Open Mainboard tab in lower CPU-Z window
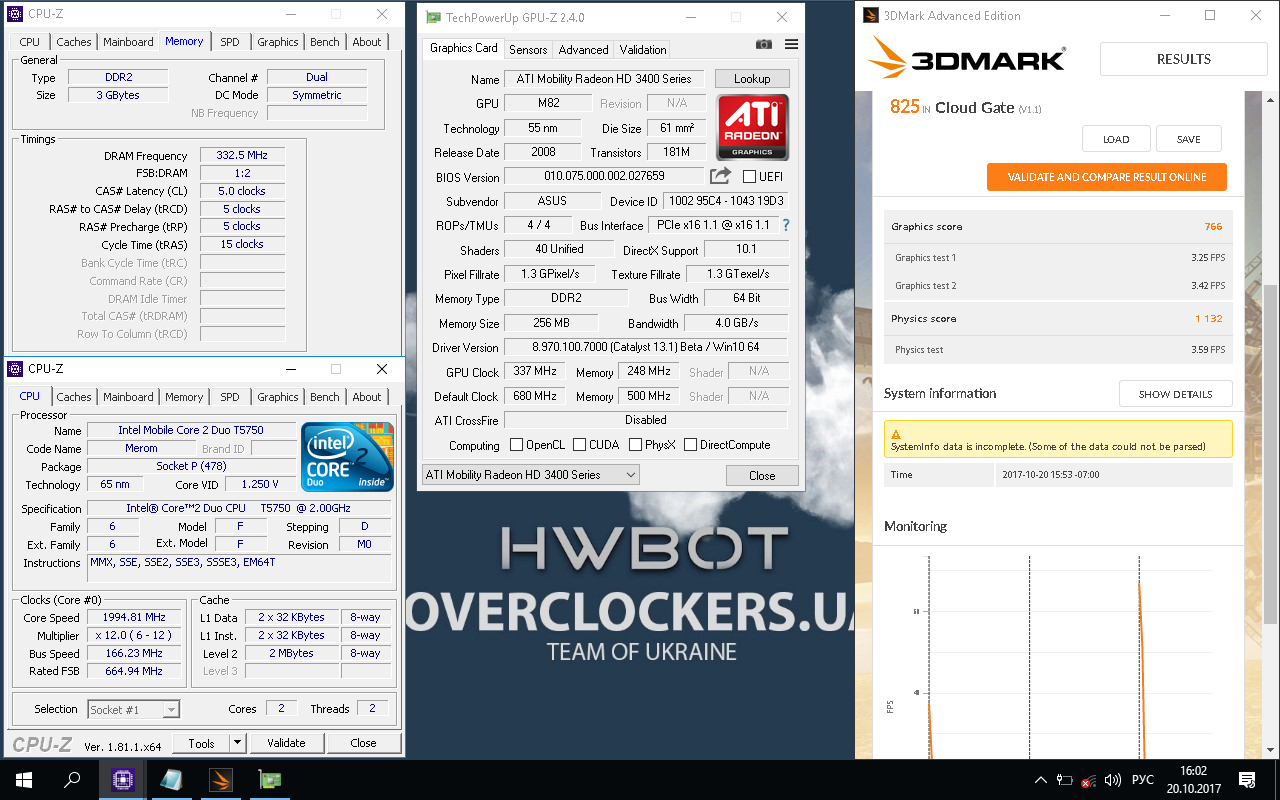 point(128,397)
